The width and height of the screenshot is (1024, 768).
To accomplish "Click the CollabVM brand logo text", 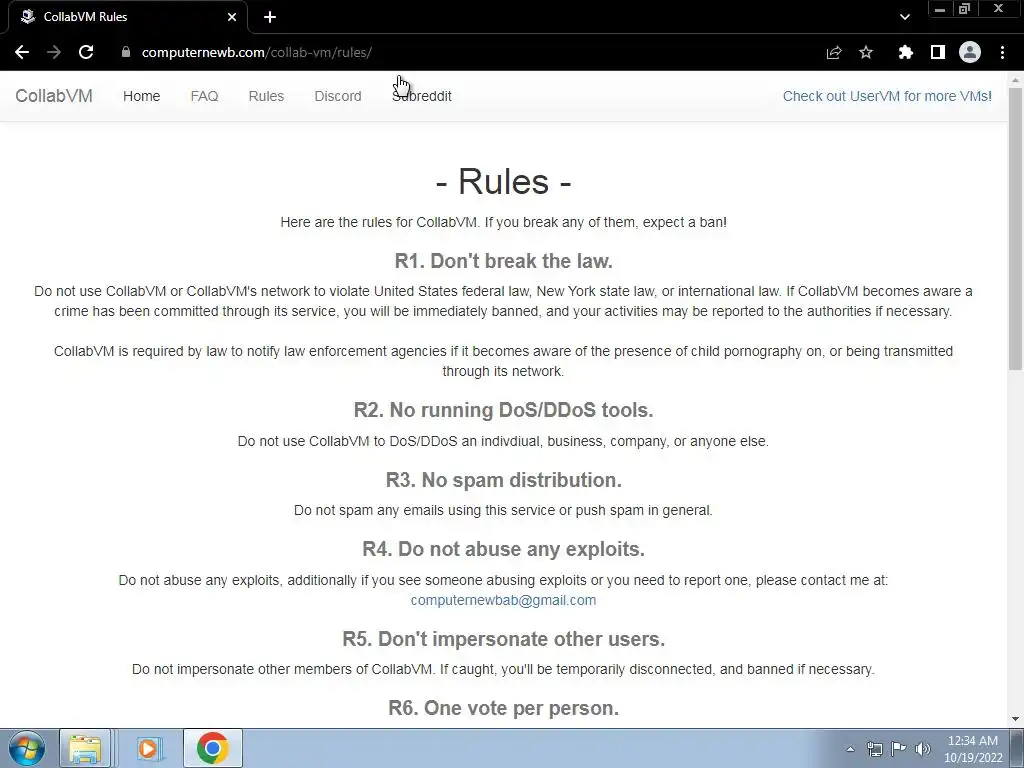I will coord(54,96).
